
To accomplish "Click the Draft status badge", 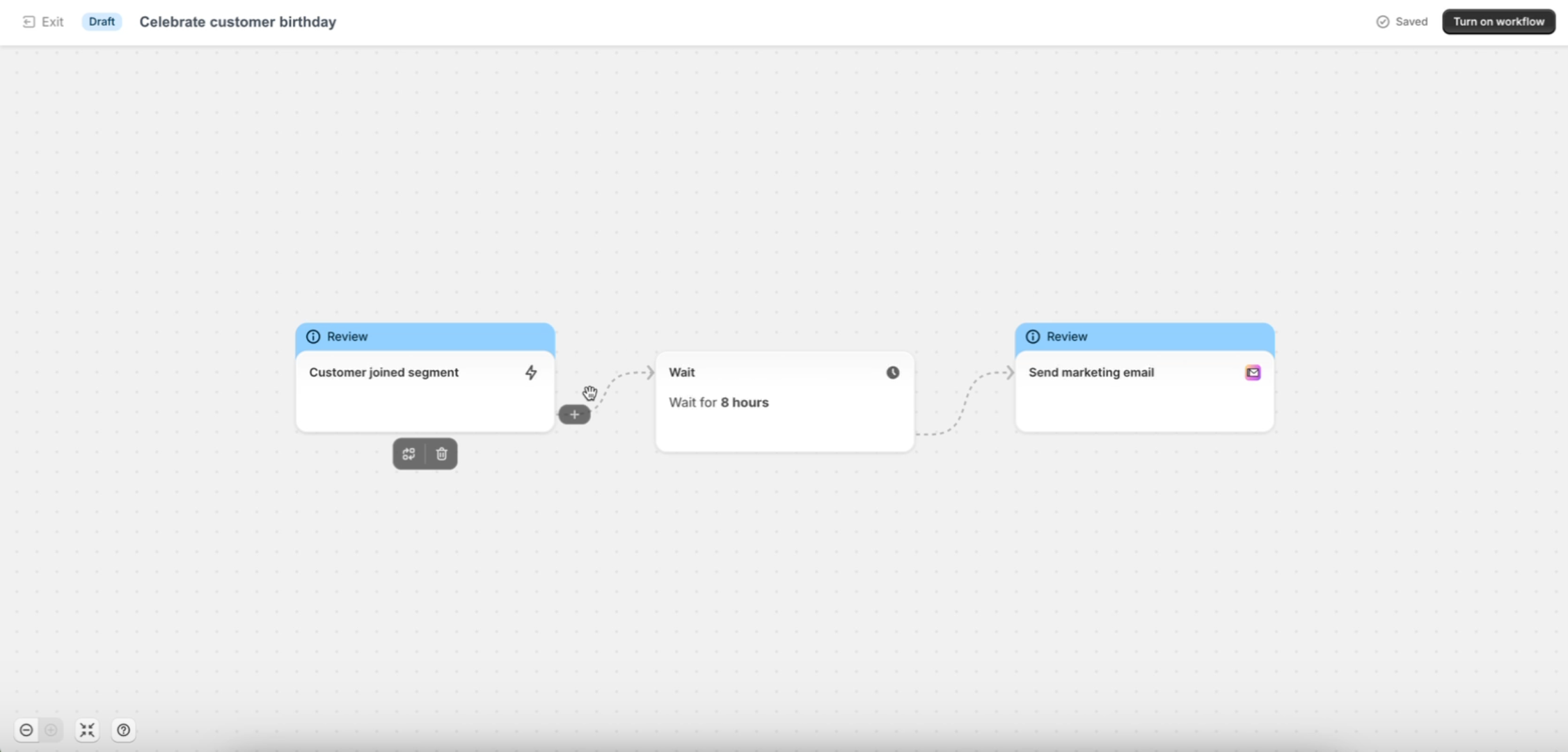I will coord(102,22).
